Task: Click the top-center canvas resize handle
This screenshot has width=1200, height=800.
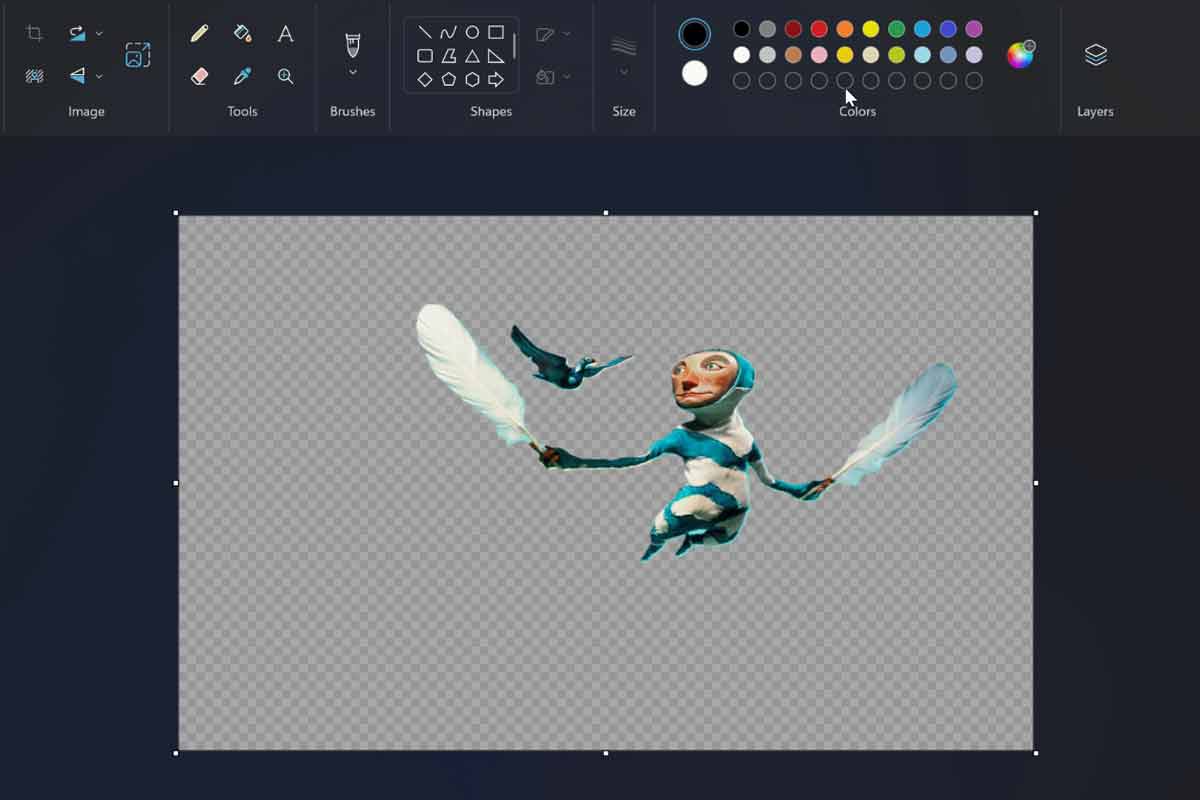Action: (606, 213)
